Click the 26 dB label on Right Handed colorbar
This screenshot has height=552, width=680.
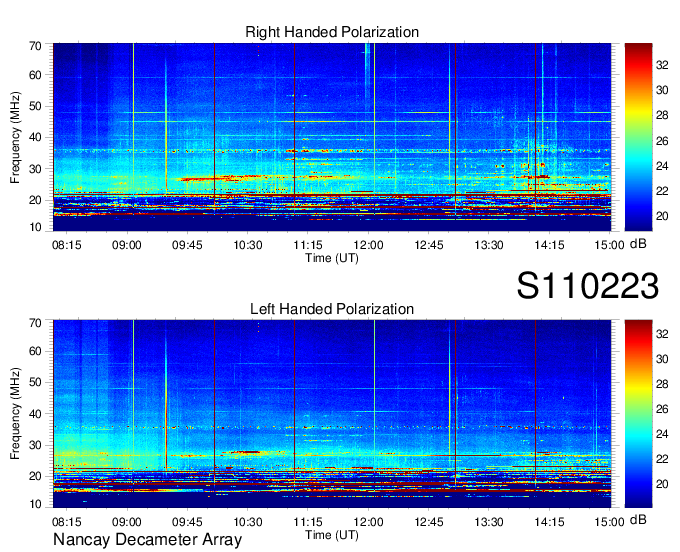[662, 140]
